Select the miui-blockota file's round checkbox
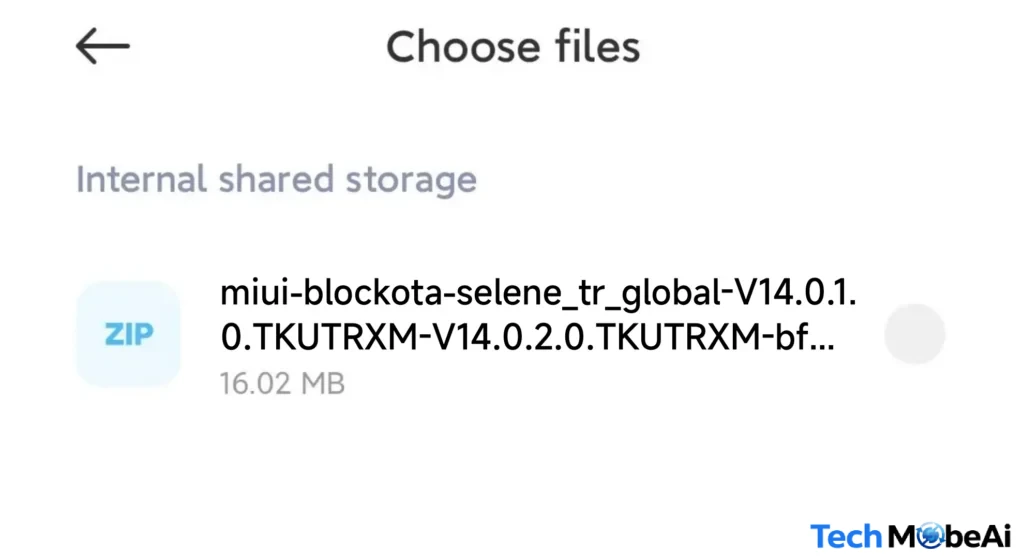The height and width of the screenshot is (559, 1024). (914, 334)
